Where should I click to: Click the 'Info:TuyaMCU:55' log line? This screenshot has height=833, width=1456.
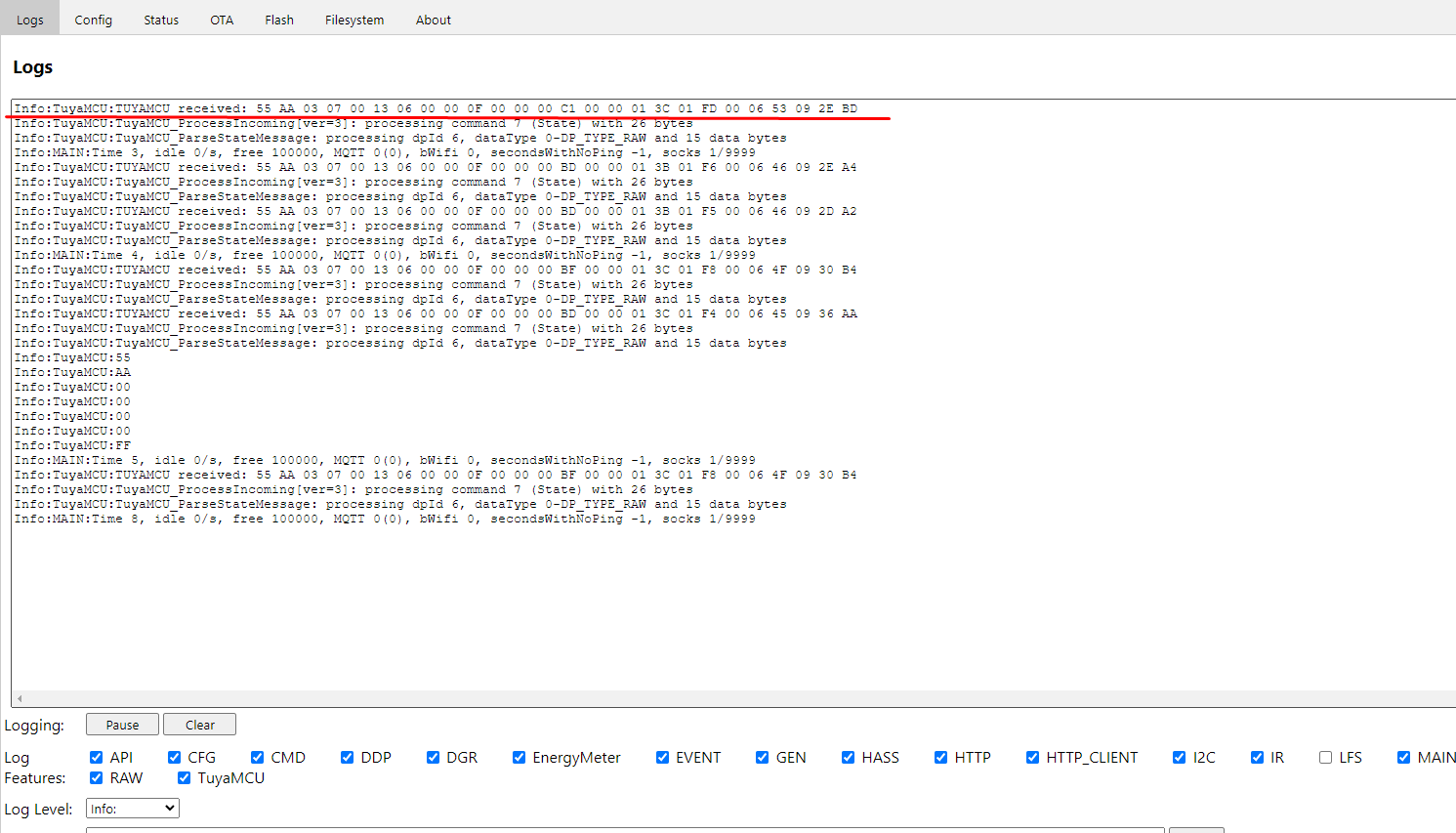pos(72,357)
